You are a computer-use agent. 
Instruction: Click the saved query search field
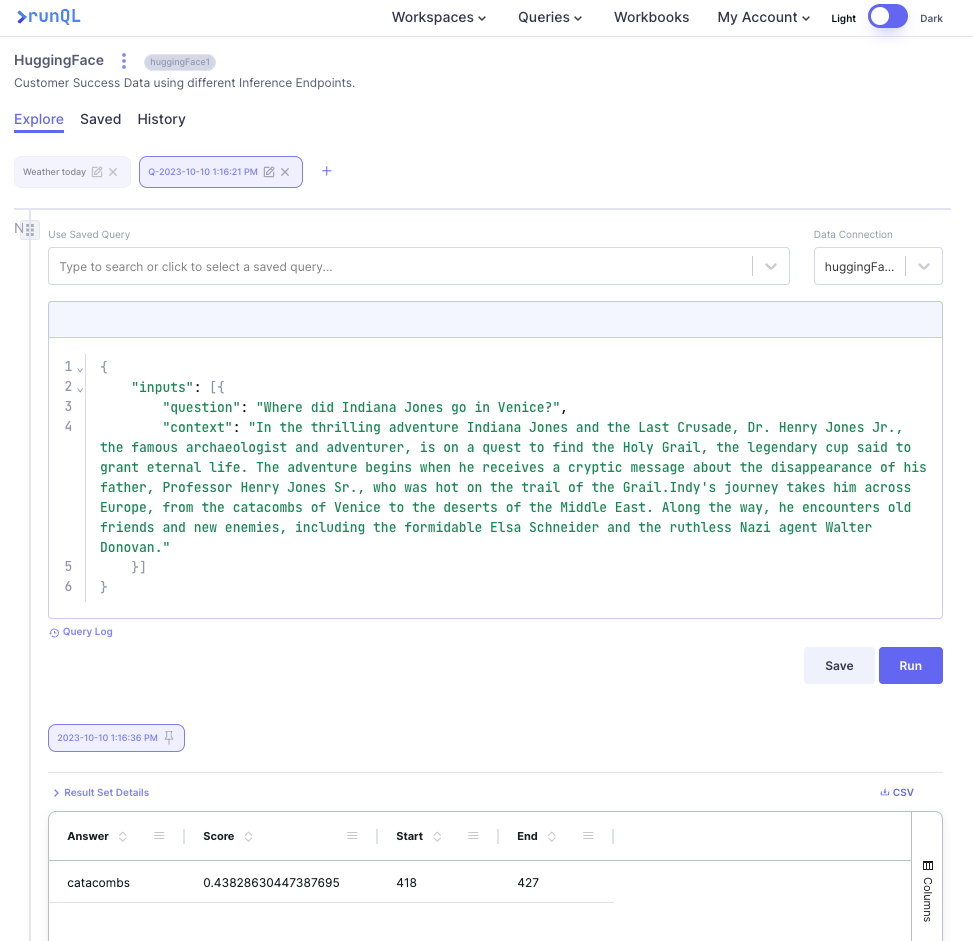[x=400, y=267]
